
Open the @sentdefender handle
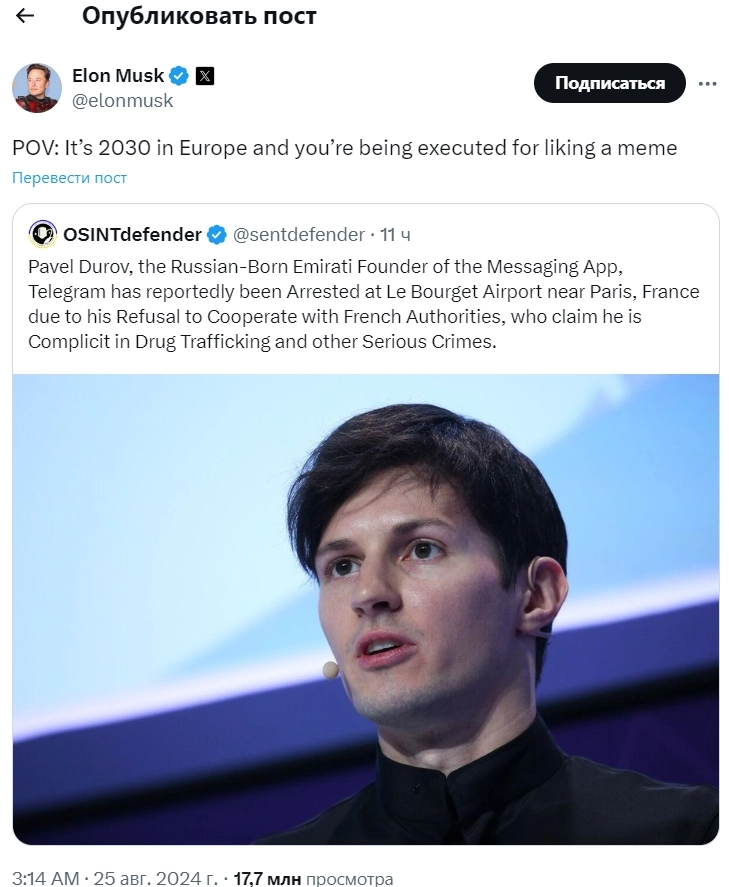click(x=298, y=235)
